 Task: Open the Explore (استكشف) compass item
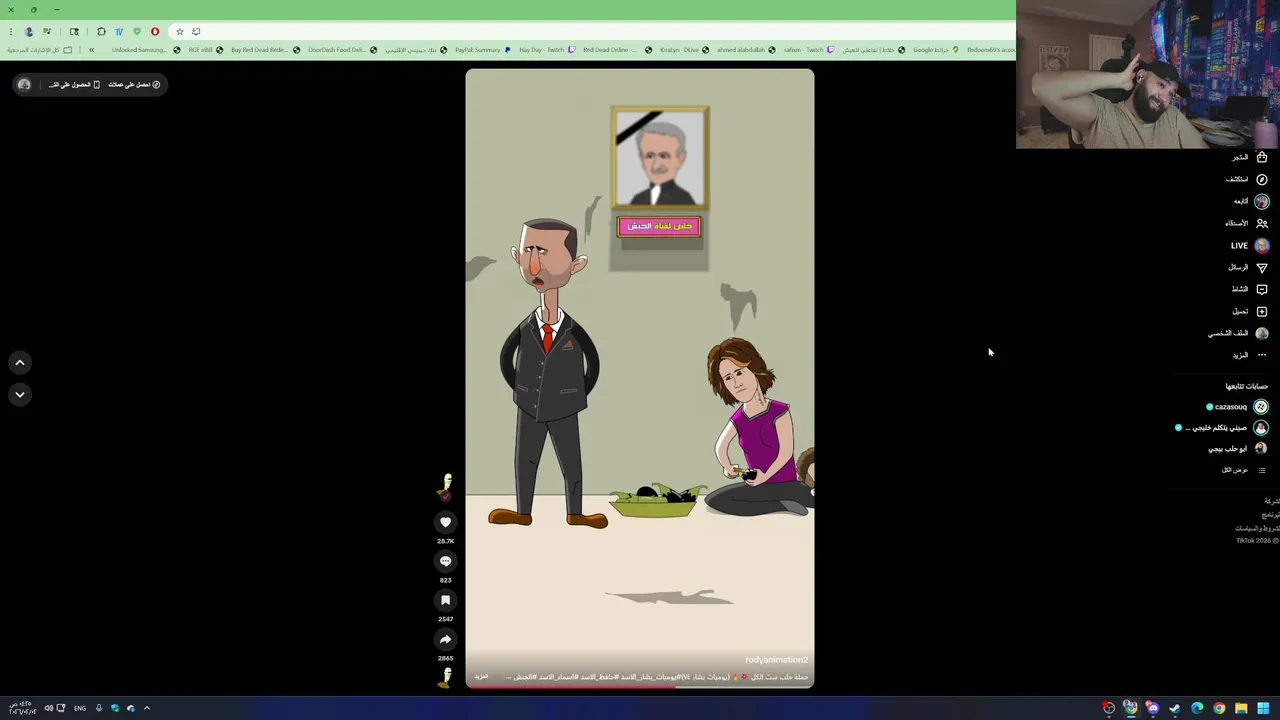(1246, 179)
